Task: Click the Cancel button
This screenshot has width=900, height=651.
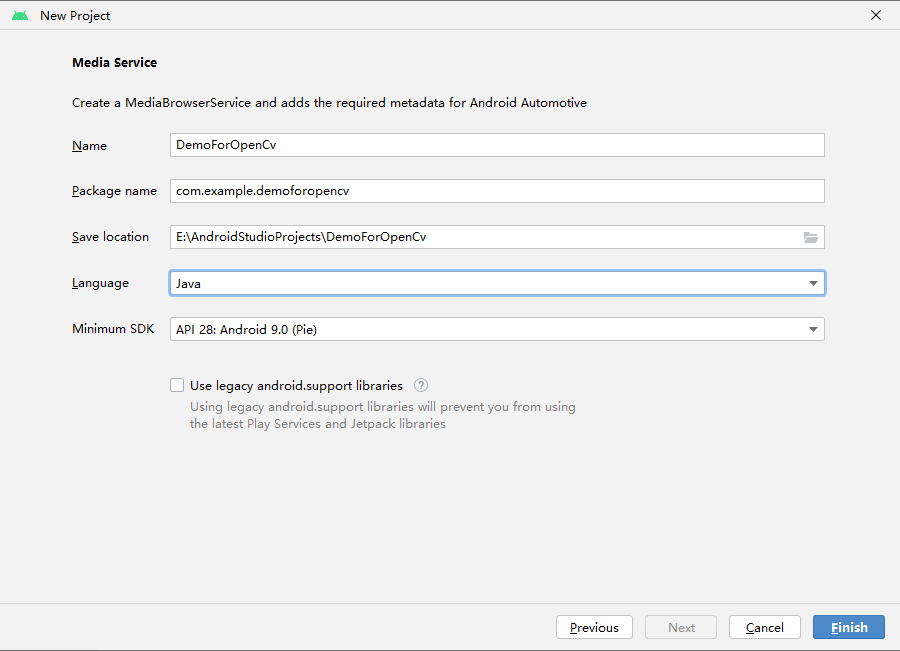Action: (x=765, y=627)
